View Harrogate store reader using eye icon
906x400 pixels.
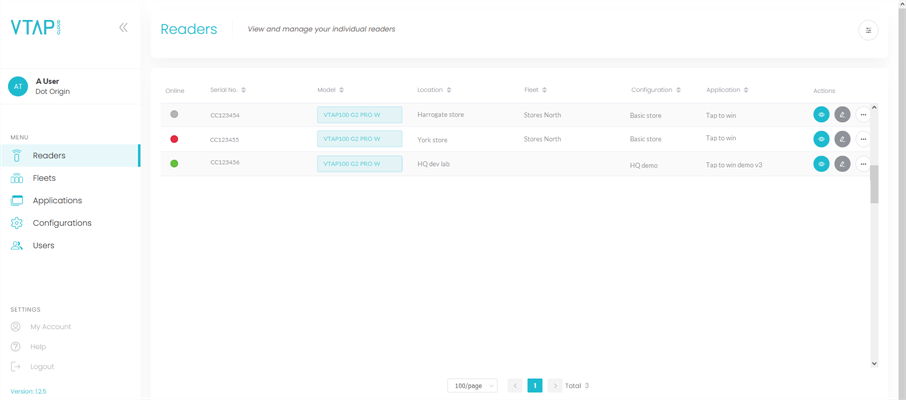[821, 115]
